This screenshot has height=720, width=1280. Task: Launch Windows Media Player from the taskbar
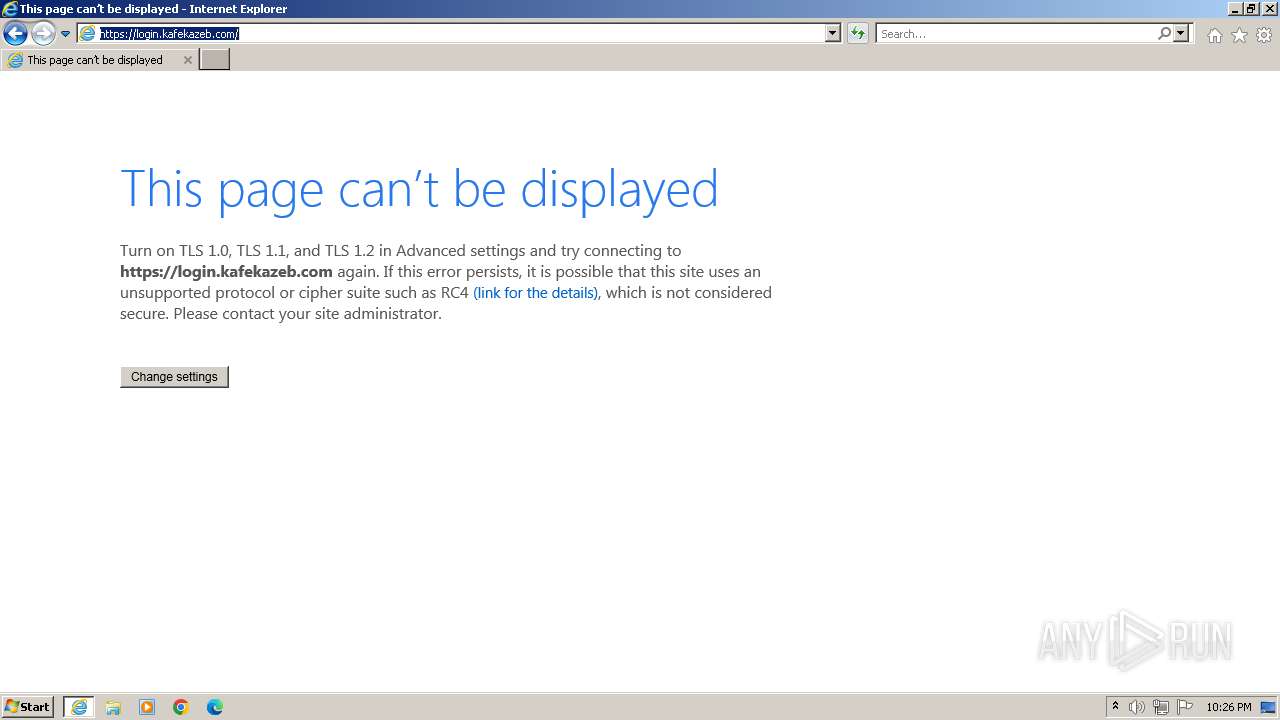[147, 707]
